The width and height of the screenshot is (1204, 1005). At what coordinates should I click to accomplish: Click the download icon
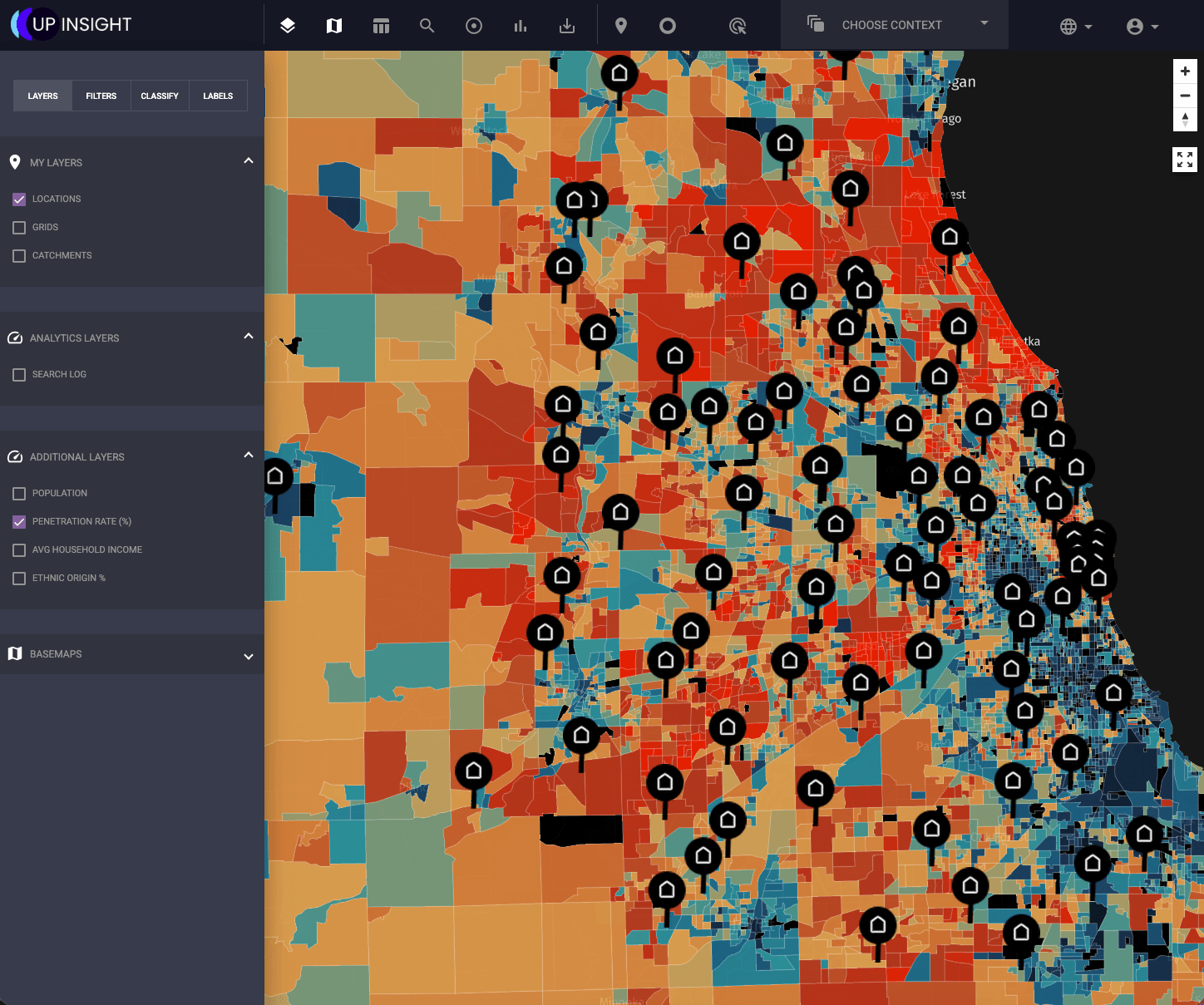point(567,26)
